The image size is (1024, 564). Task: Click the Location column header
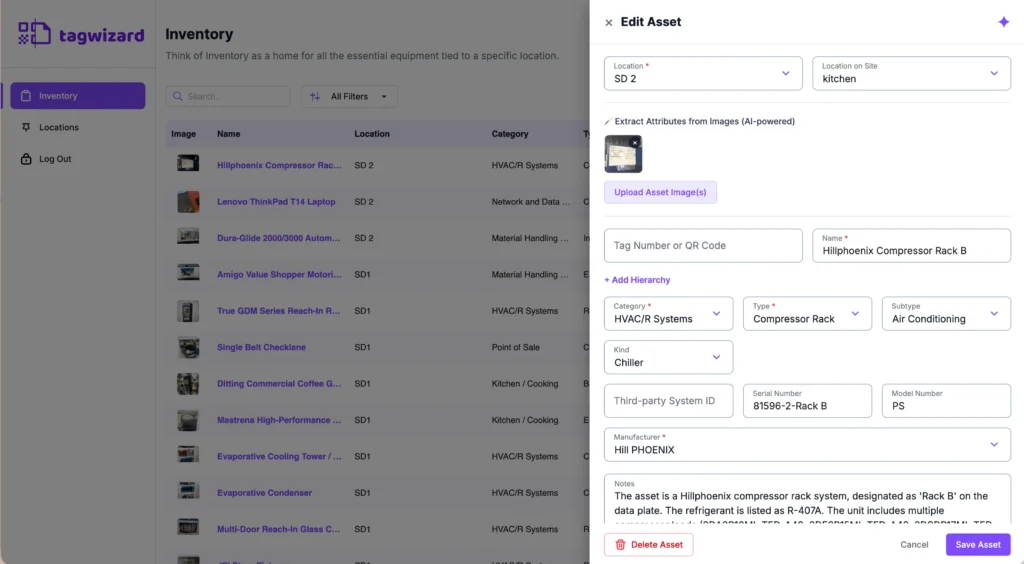click(372, 134)
